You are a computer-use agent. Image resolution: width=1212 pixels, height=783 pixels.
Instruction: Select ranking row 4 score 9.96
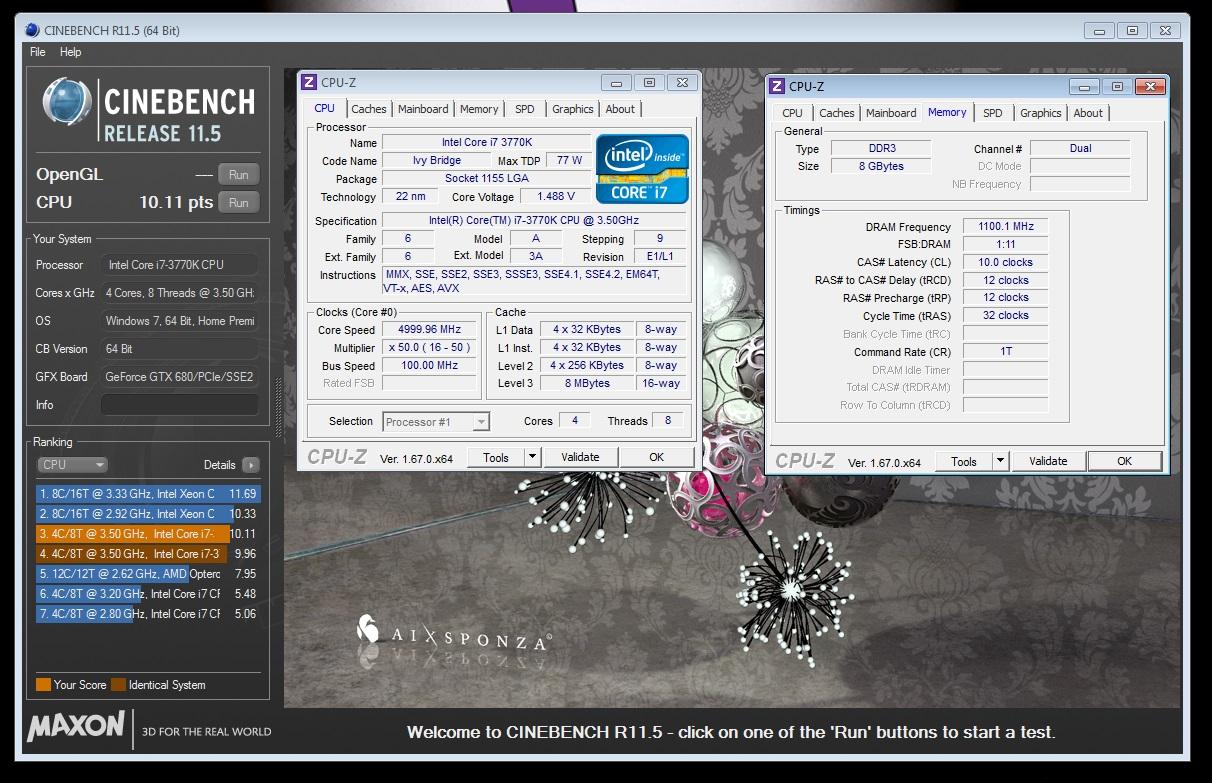[x=148, y=554]
